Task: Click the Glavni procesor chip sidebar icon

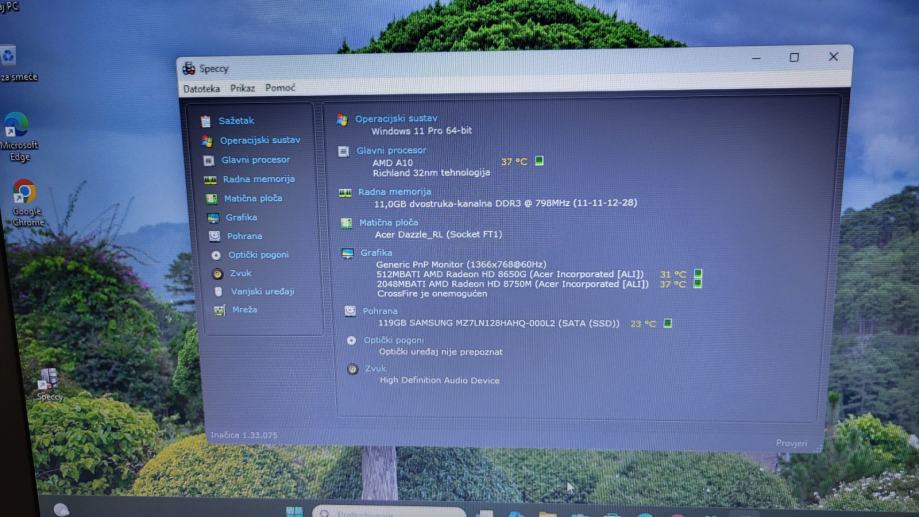Action: (209, 160)
